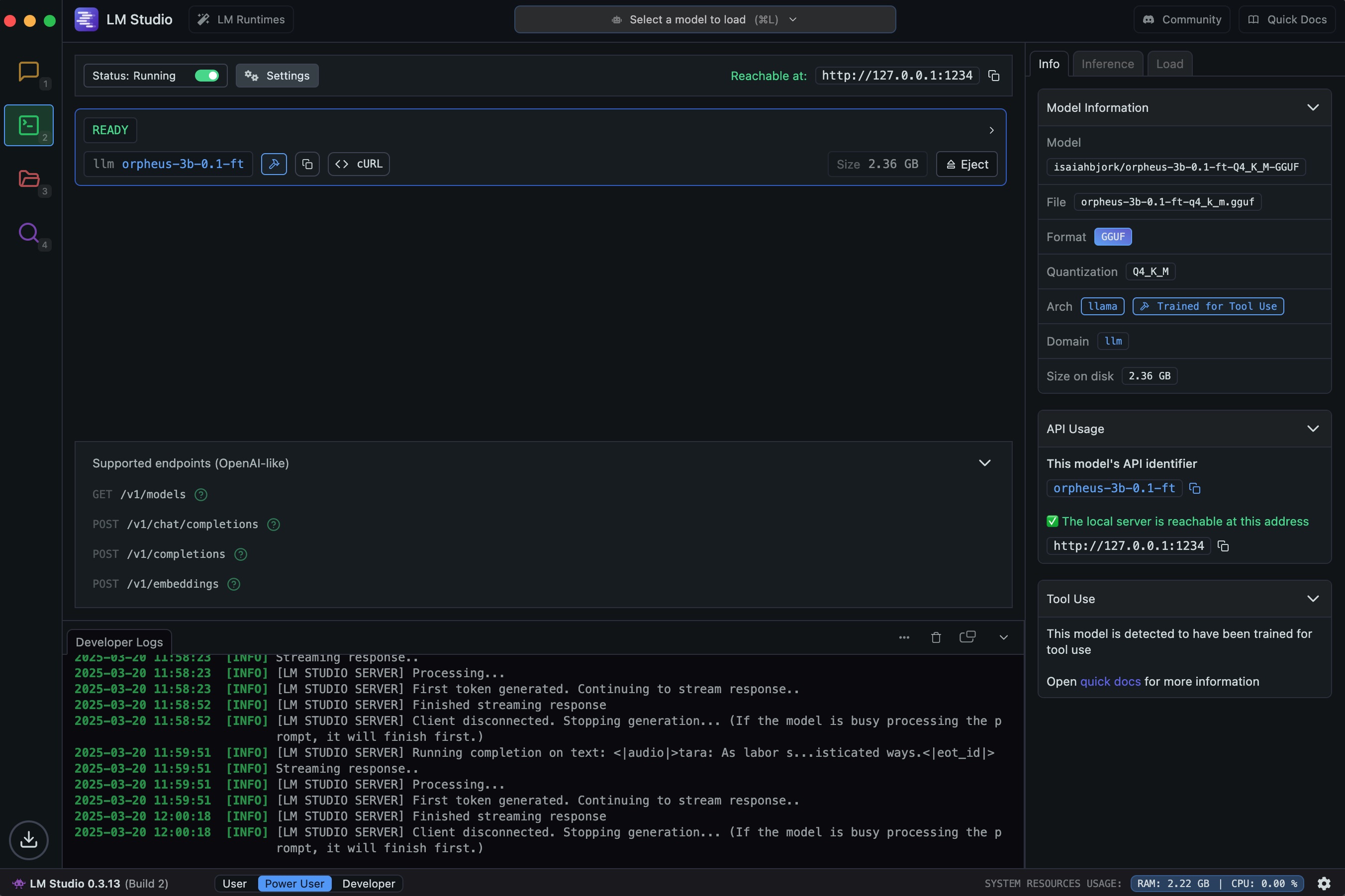Pop out Developer Logs into new window
This screenshot has height=896, width=1345.
[x=967, y=636]
